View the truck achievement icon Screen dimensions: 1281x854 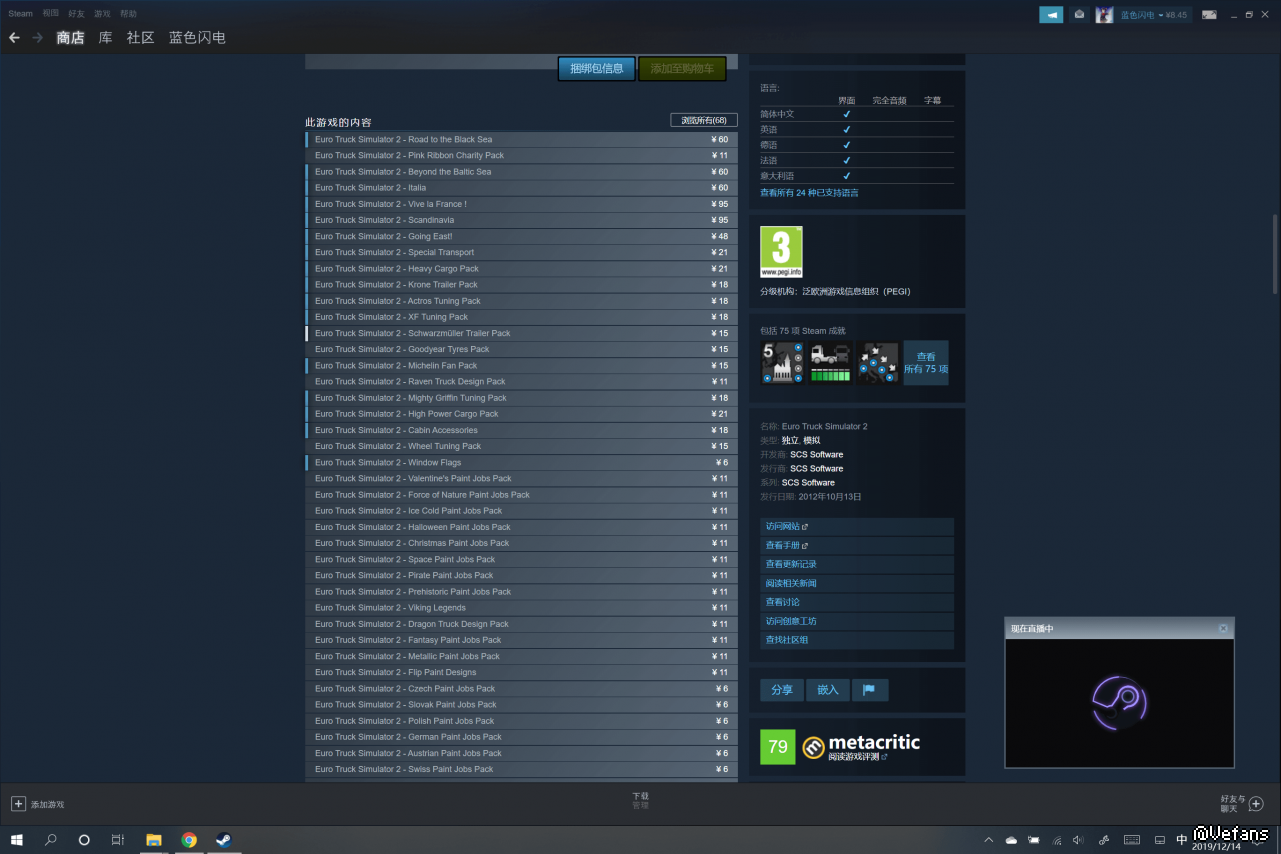coord(830,362)
